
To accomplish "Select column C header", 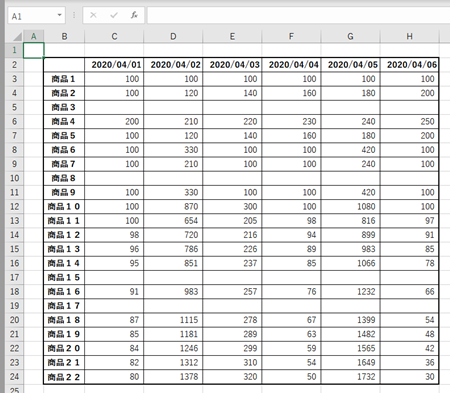I will [114, 36].
